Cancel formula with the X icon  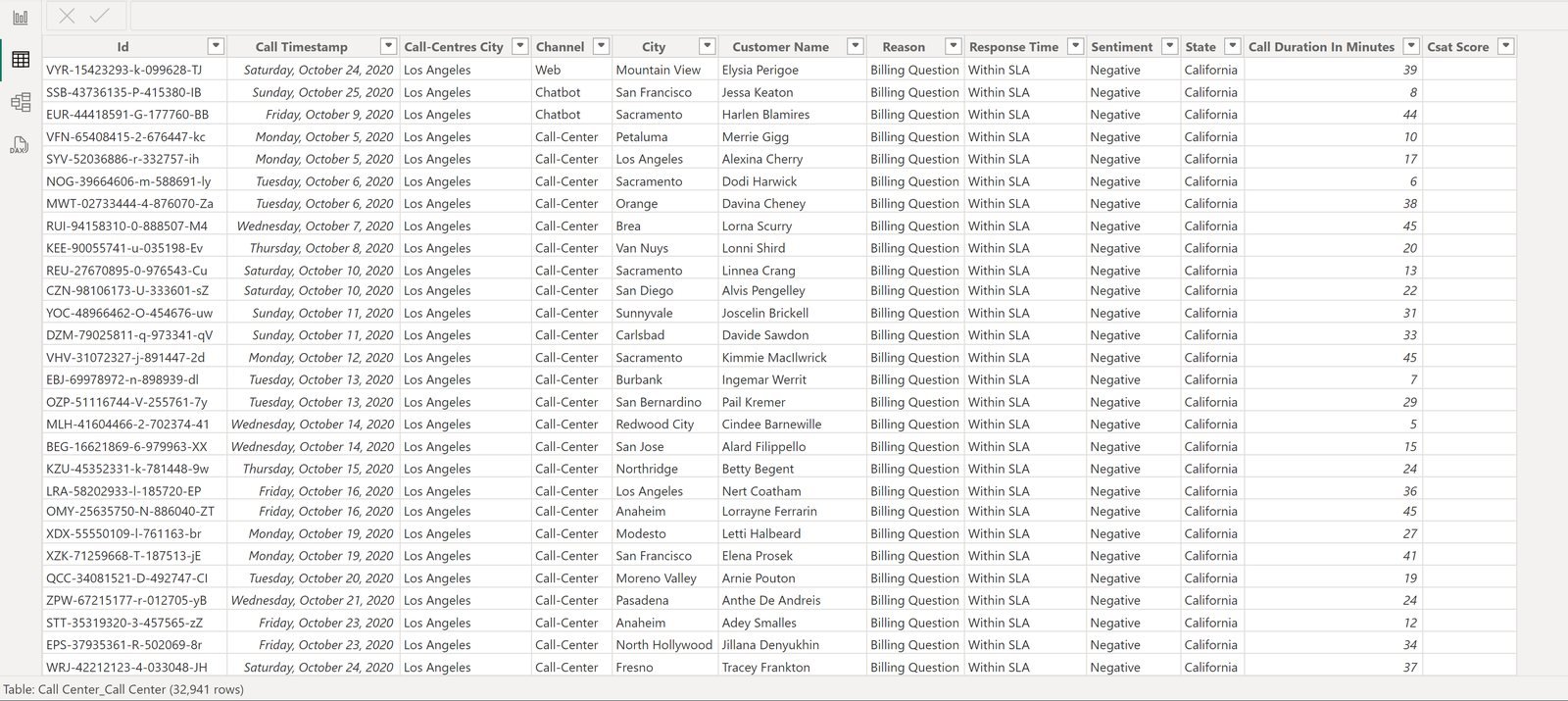(x=67, y=16)
